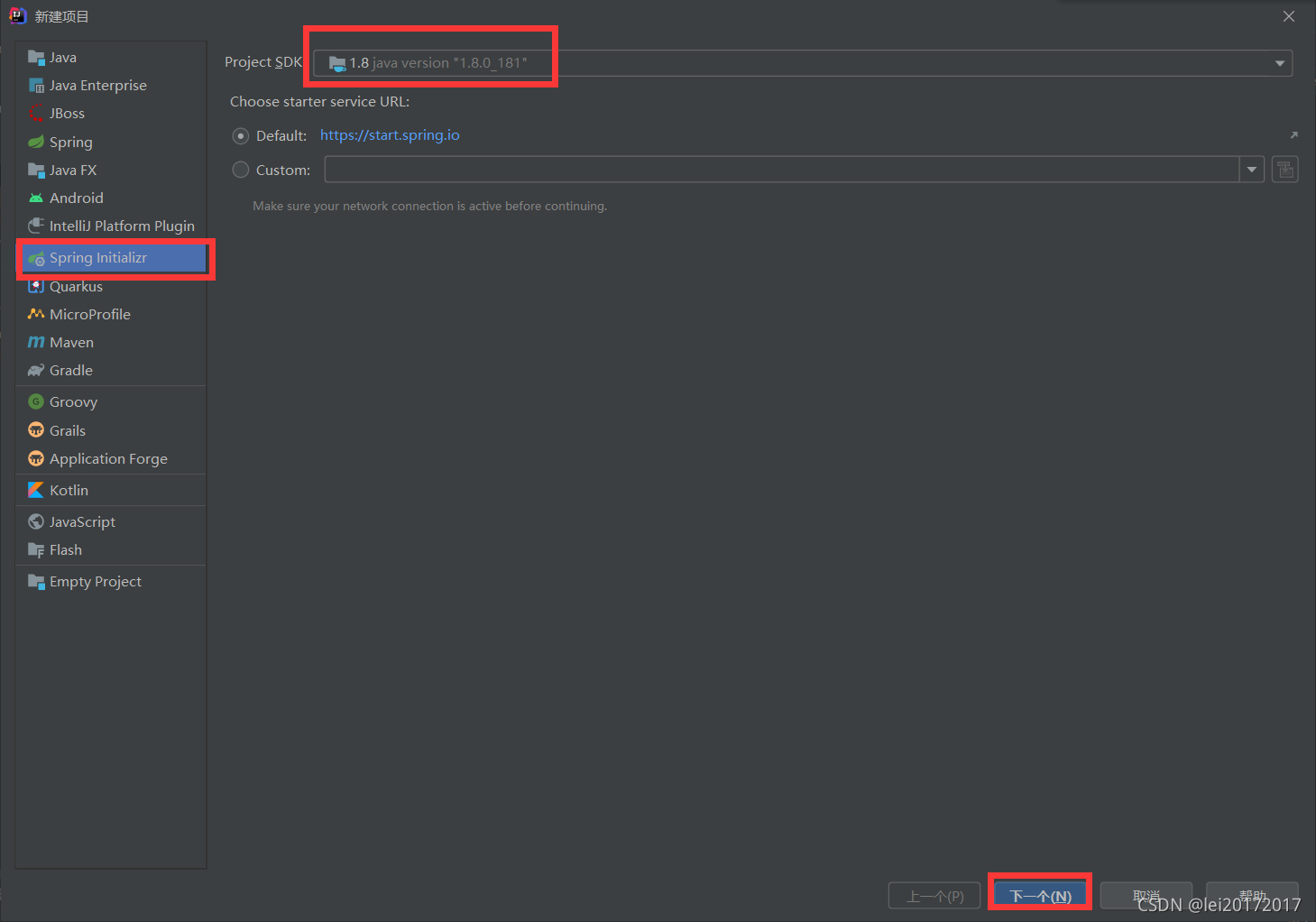Click the Kotlin K icon
This screenshot has height=922, width=1316.
click(36, 490)
